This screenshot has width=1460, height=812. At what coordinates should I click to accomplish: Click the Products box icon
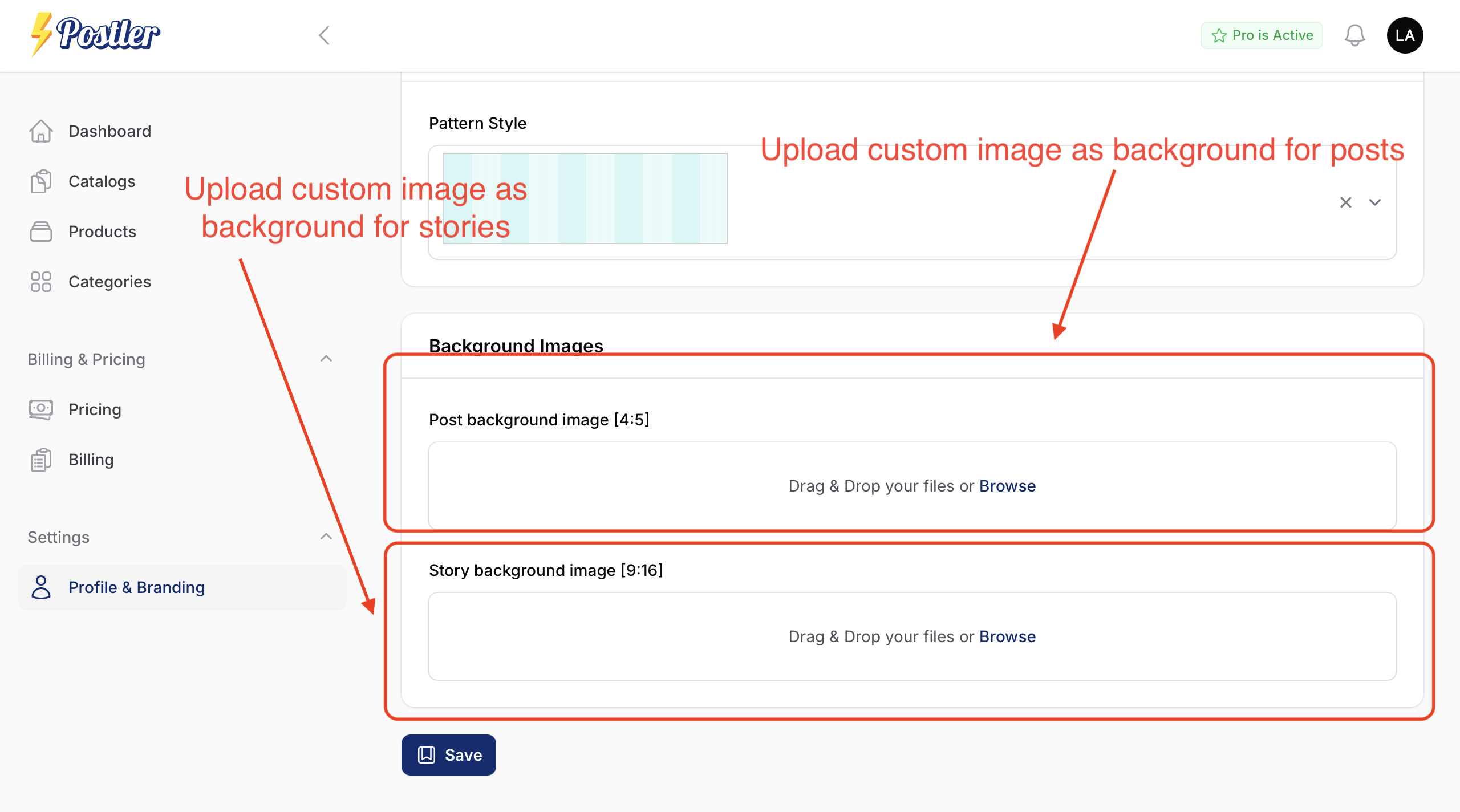[x=41, y=232]
